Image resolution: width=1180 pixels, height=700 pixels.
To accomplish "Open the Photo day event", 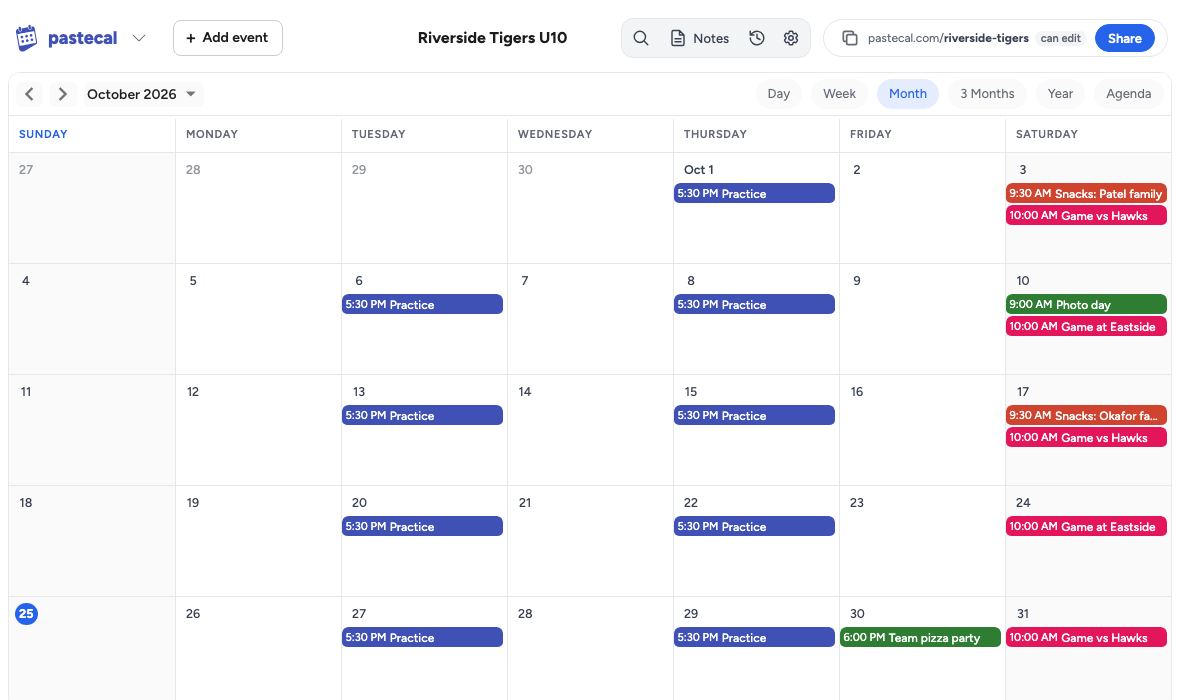I will (1086, 304).
